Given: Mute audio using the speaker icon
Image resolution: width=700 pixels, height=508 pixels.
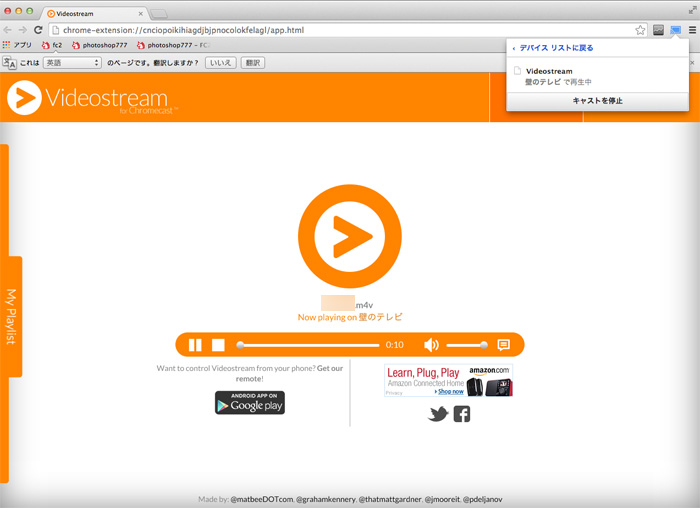Looking at the screenshot, I should [x=431, y=345].
